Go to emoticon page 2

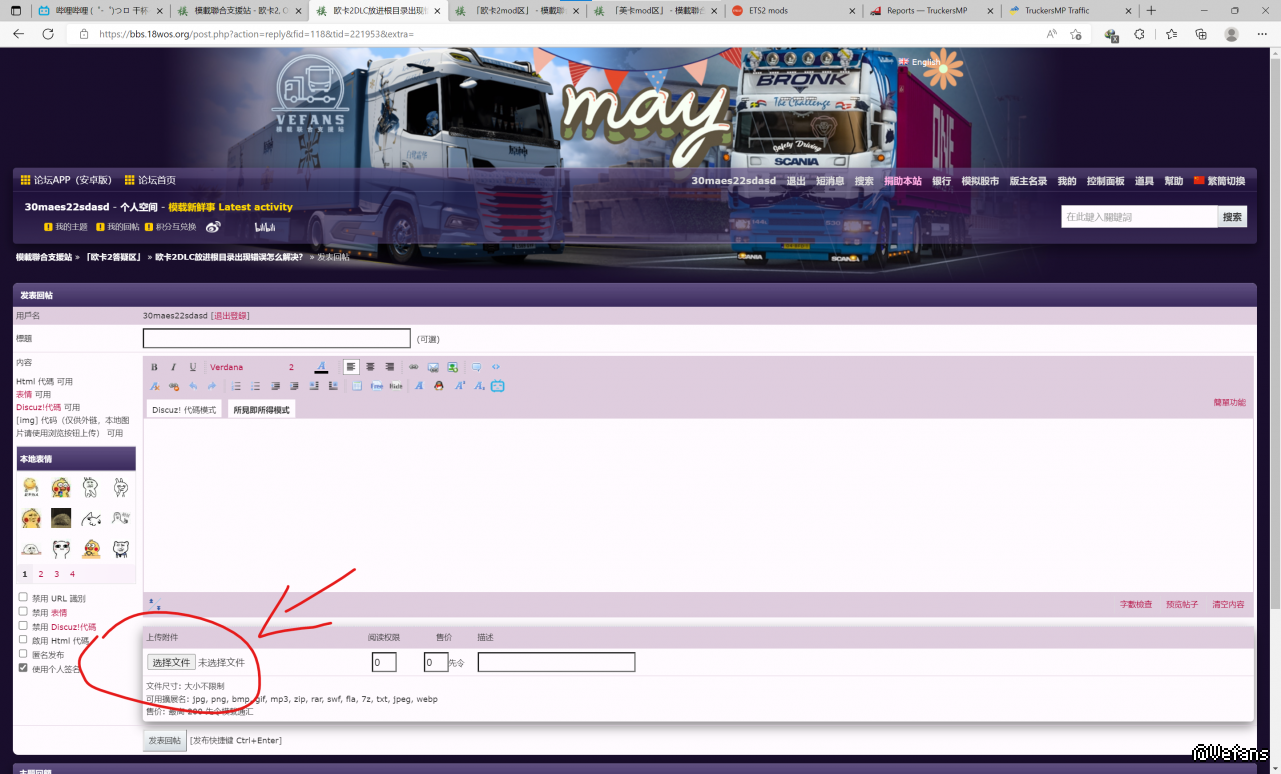click(x=41, y=574)
